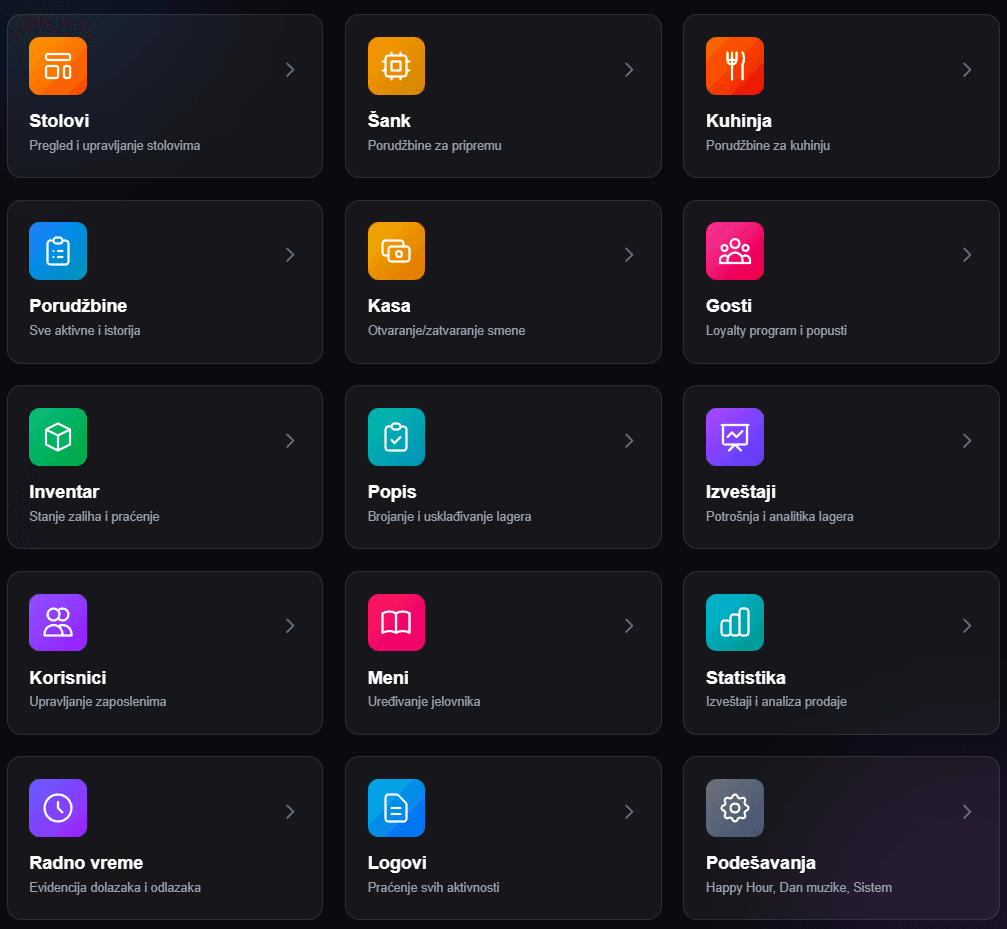Click the Popis checklist icon
The width and height of the screenshot is (1007, 929).
click(x=396, y=437)
